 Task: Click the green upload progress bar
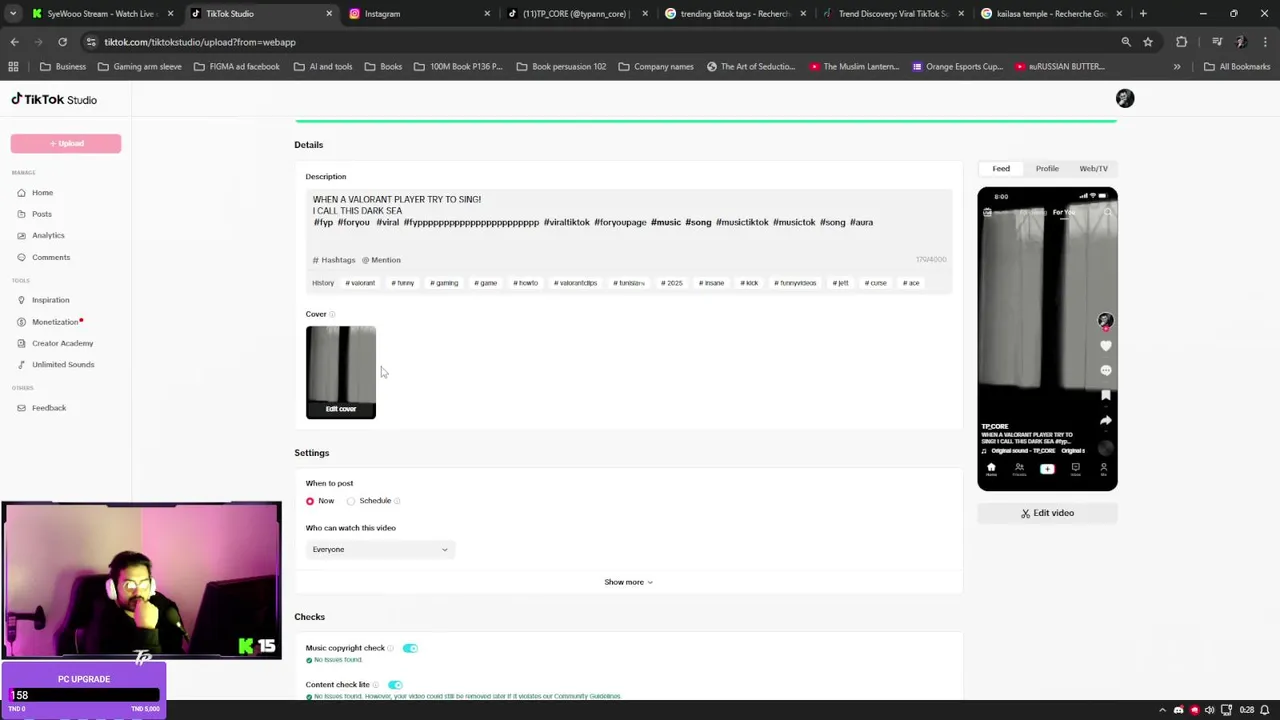[706, 121]
